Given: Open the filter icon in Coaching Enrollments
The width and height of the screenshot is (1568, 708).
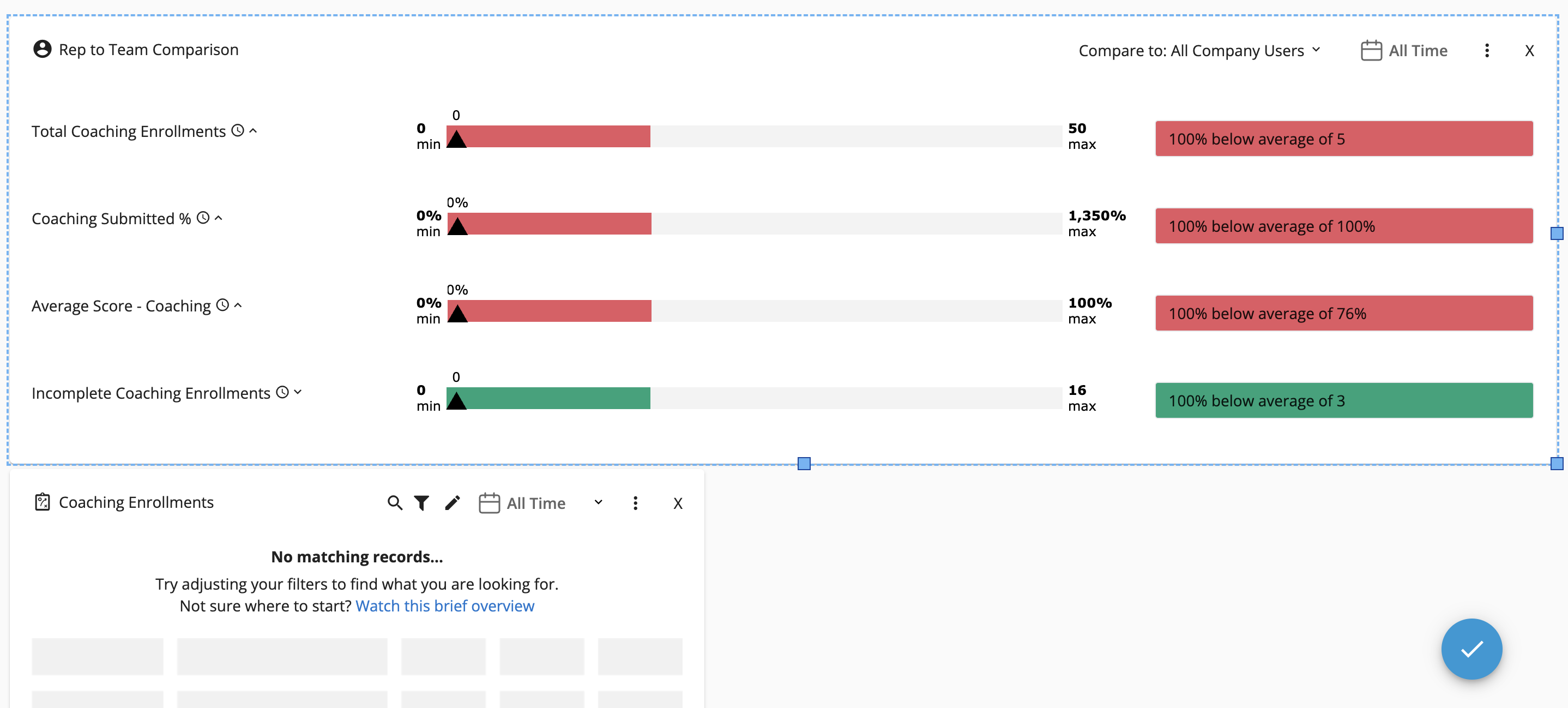Looking at the screenshot, I should [421, 503].
